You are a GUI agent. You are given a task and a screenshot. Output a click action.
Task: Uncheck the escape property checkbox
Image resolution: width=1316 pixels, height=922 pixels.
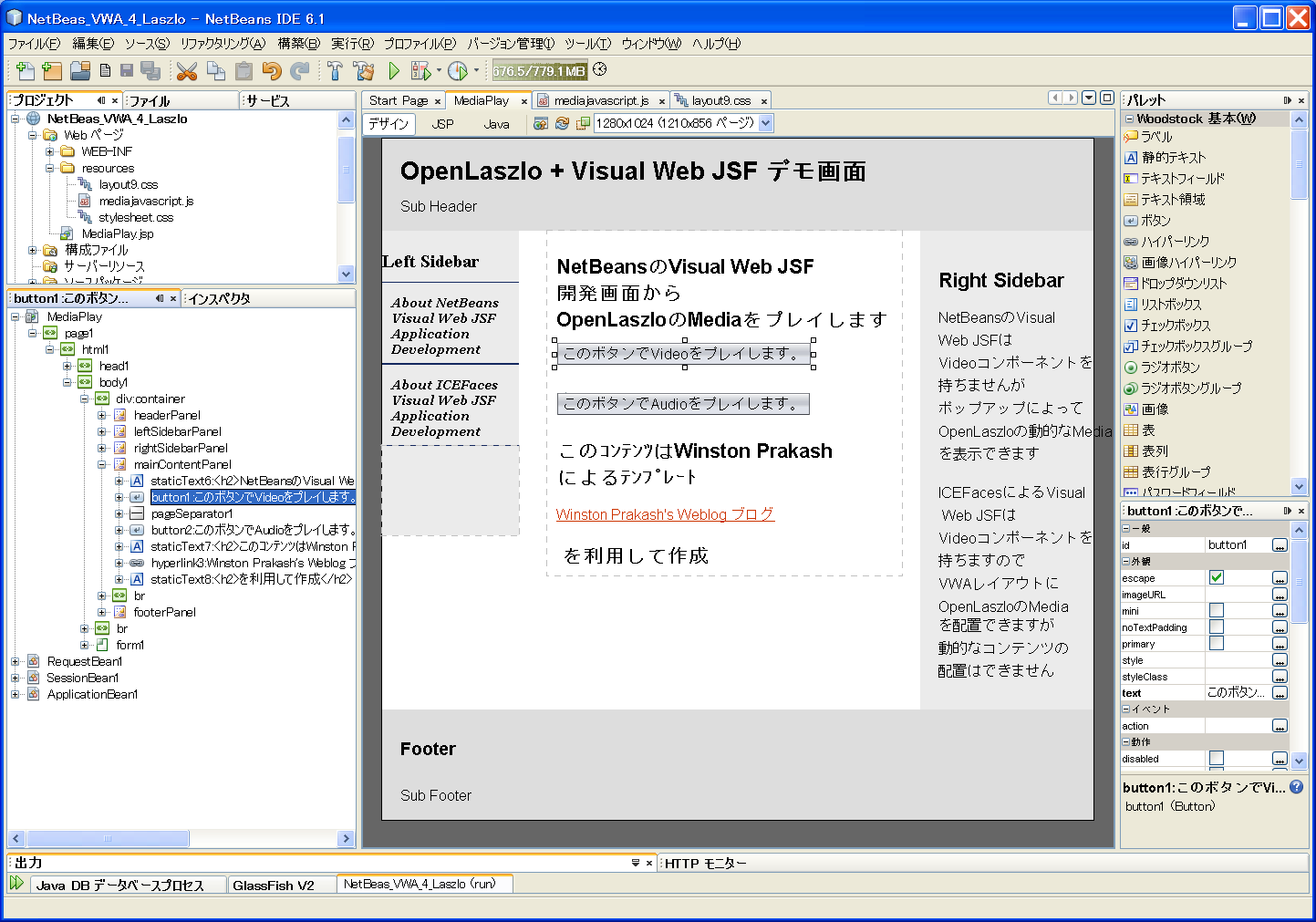coord(1216,577)
